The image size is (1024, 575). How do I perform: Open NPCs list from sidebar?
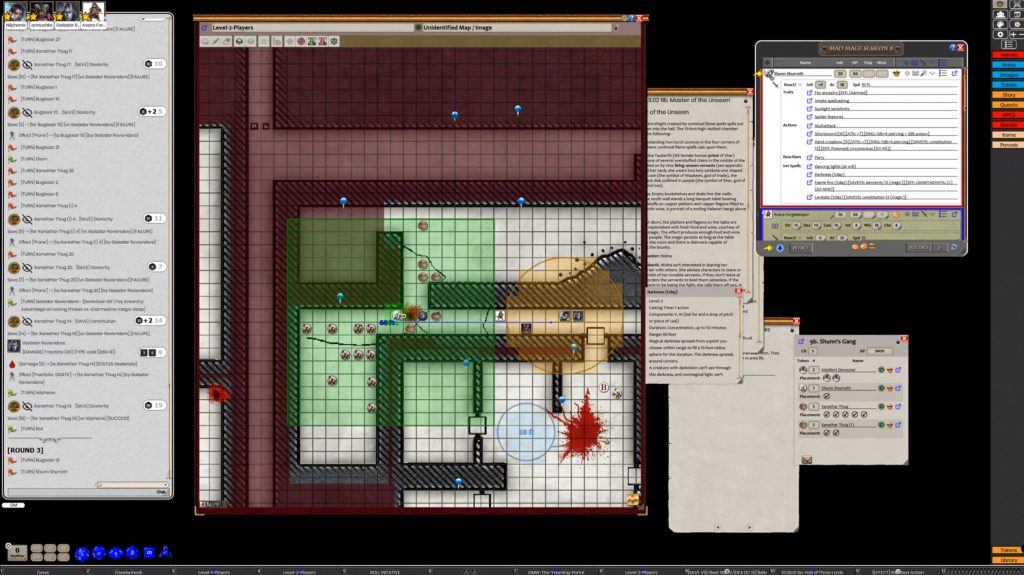point(1008,115)
